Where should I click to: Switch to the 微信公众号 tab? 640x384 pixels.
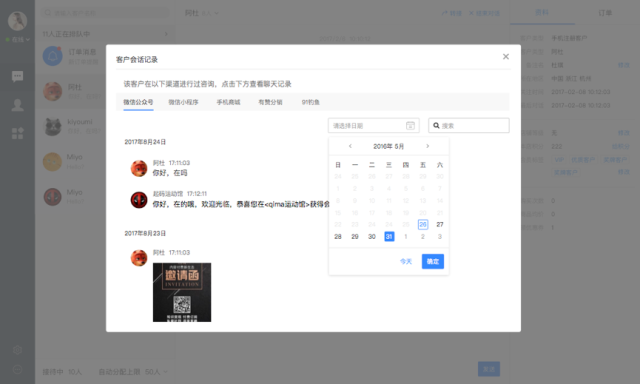pyautogui.click(x=138, y=102)
